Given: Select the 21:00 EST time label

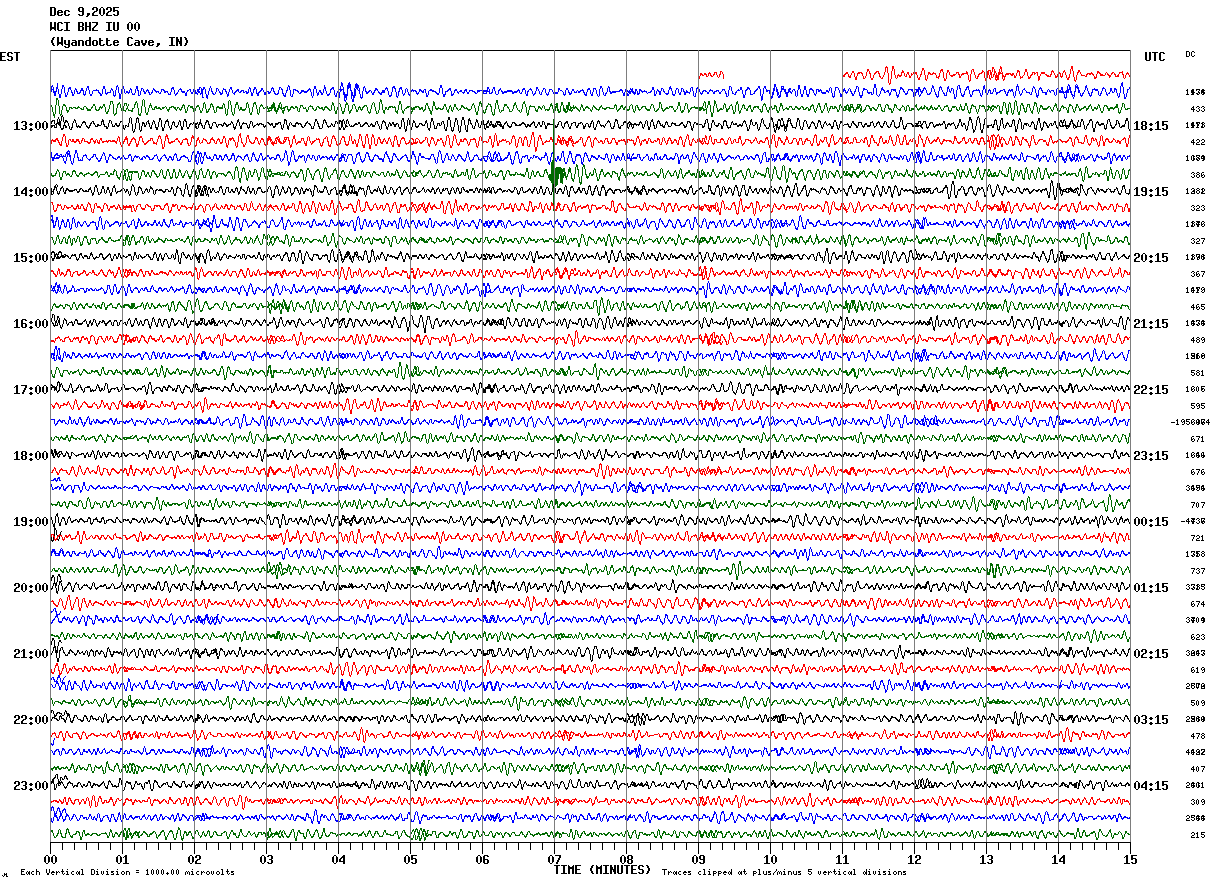Looking at the screenshot, I should pos(31,654).
